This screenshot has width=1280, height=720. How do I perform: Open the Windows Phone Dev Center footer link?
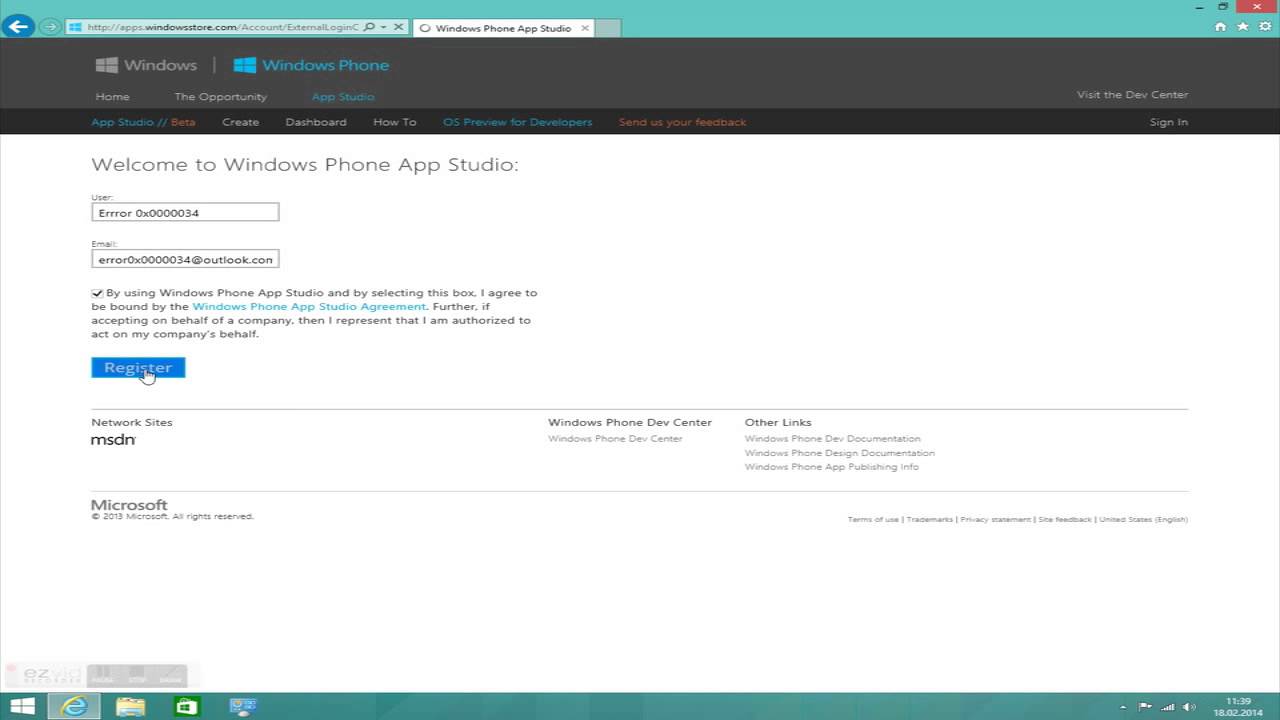(x=615, y=439)
